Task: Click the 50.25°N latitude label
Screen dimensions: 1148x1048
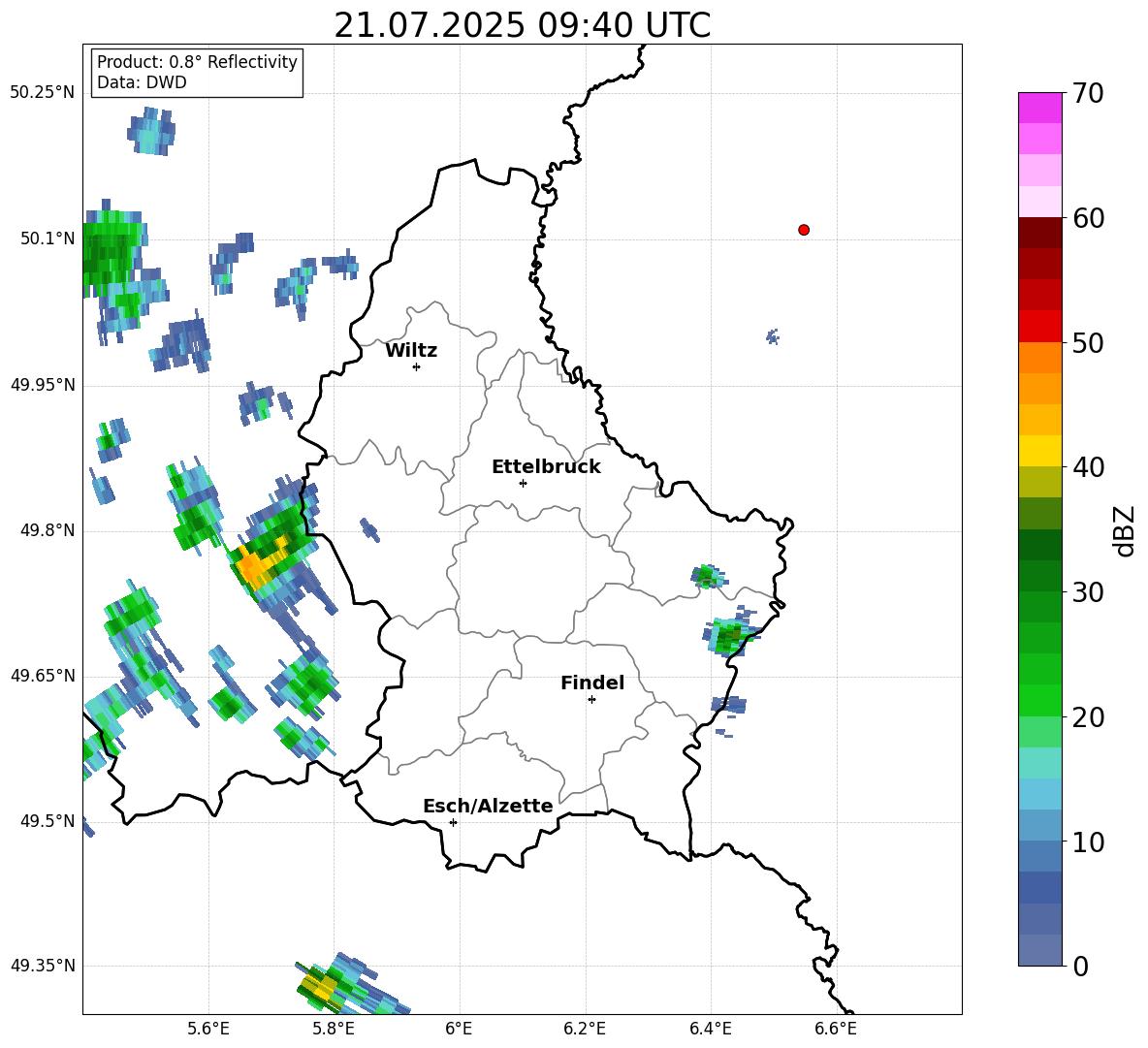Action: coord(42,93)
